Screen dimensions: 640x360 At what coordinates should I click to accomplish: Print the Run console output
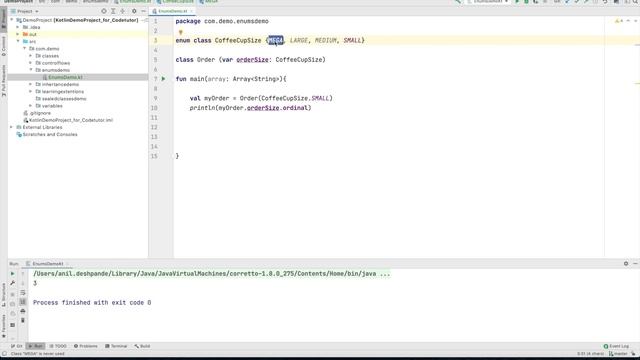click(23, 311)
